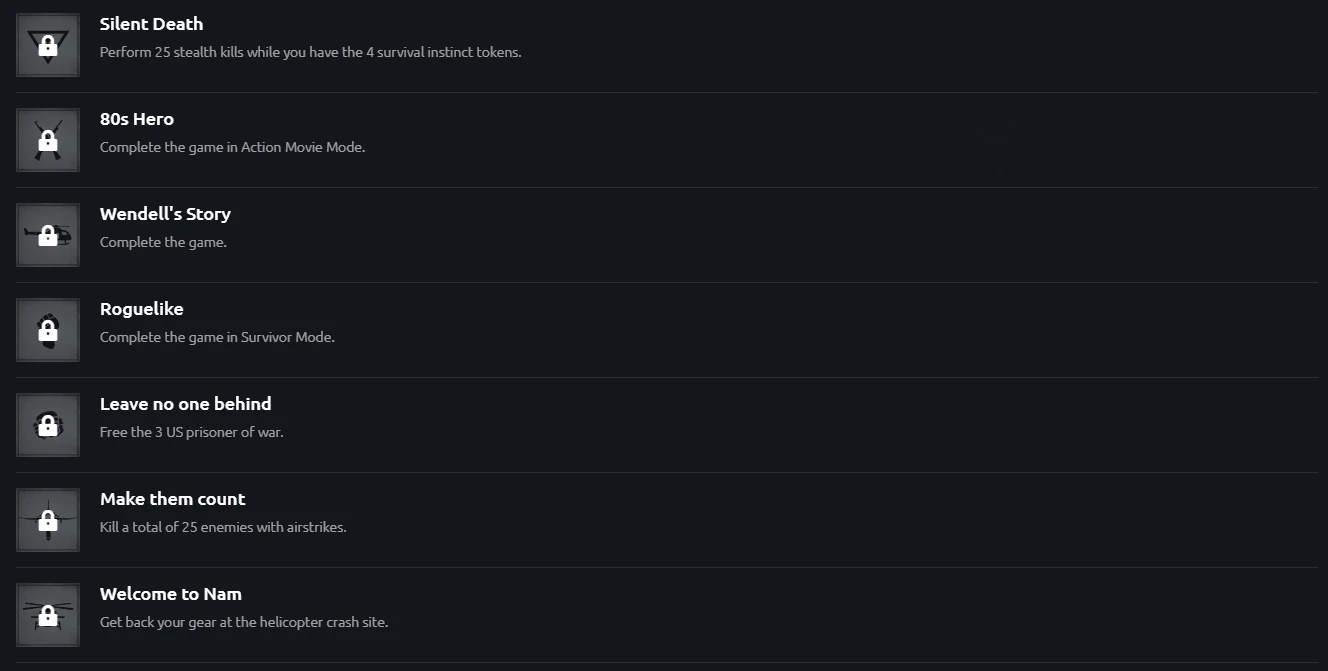Click 'Free the 3 US prisoner of war' text

coord(191,432)
